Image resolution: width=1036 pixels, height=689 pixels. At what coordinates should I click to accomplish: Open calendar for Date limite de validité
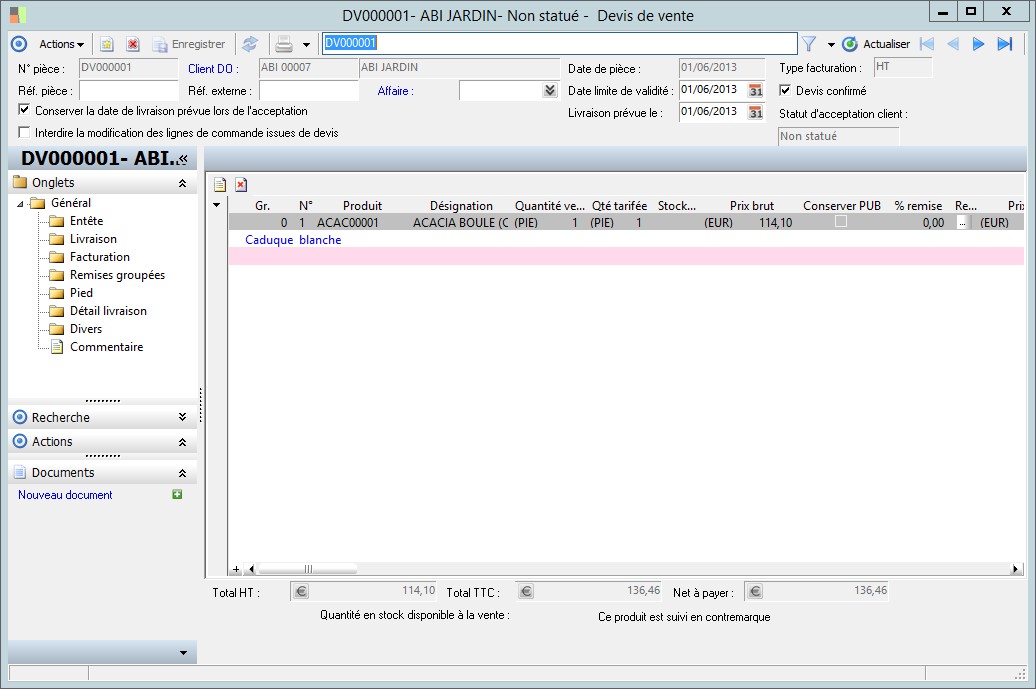(x=756, y=90)
